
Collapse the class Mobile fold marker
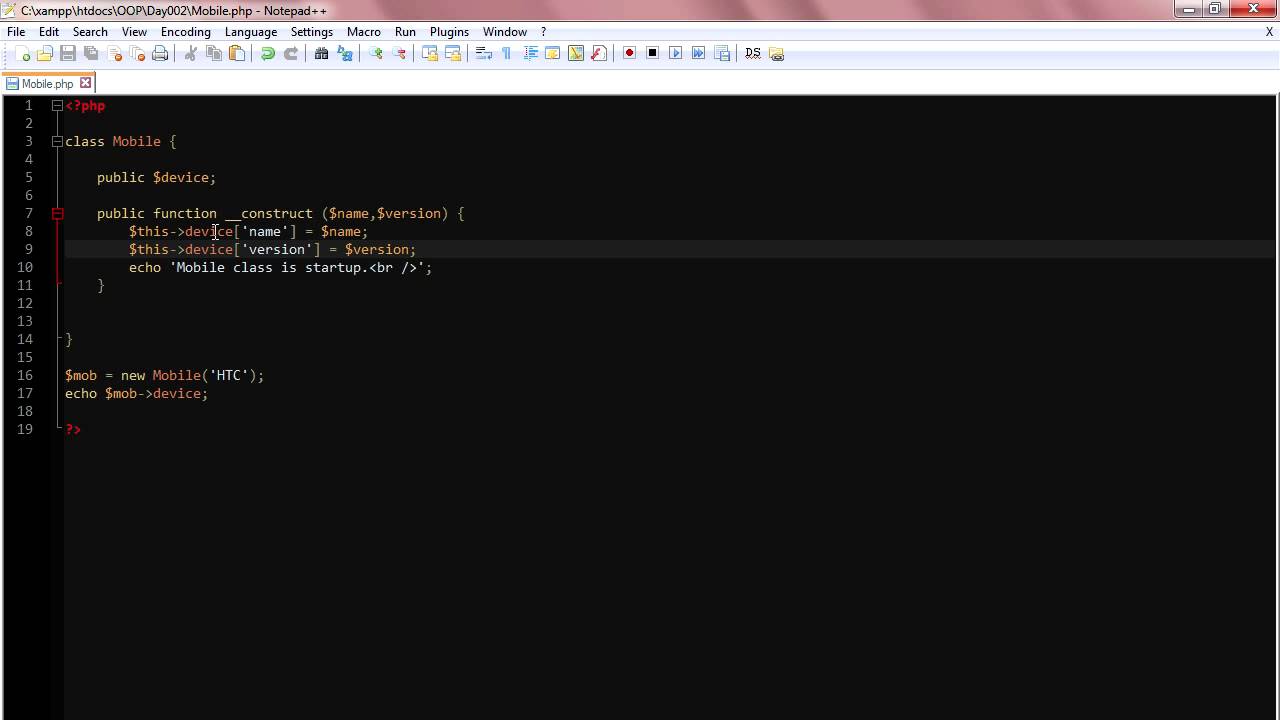(57, 142)
